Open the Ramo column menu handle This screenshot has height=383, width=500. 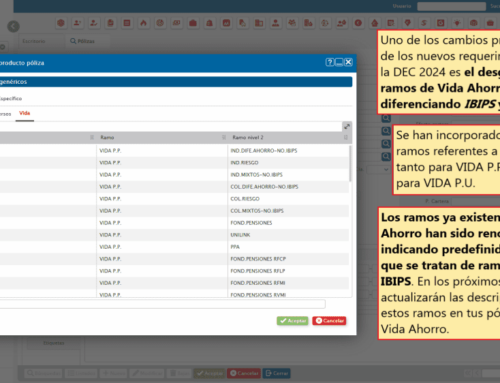[x=224, y=137]
